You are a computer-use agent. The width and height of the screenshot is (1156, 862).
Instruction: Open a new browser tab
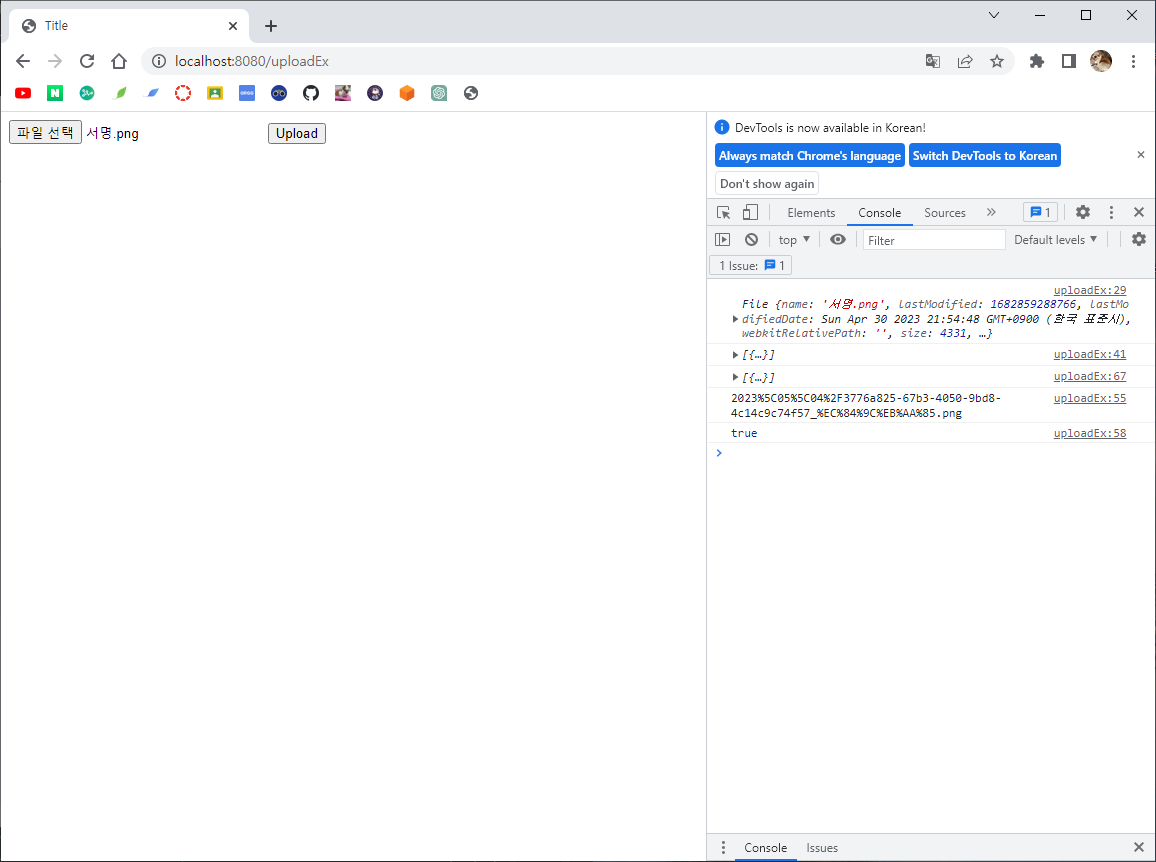click(x=271, y=26)
